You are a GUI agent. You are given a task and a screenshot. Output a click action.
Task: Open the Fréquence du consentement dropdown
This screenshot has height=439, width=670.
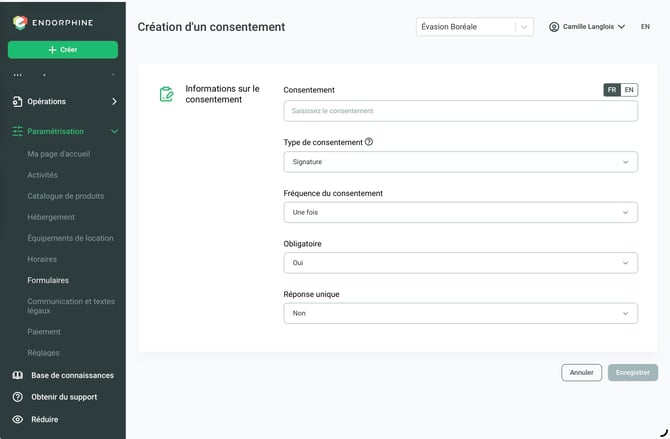pos(461,212)
